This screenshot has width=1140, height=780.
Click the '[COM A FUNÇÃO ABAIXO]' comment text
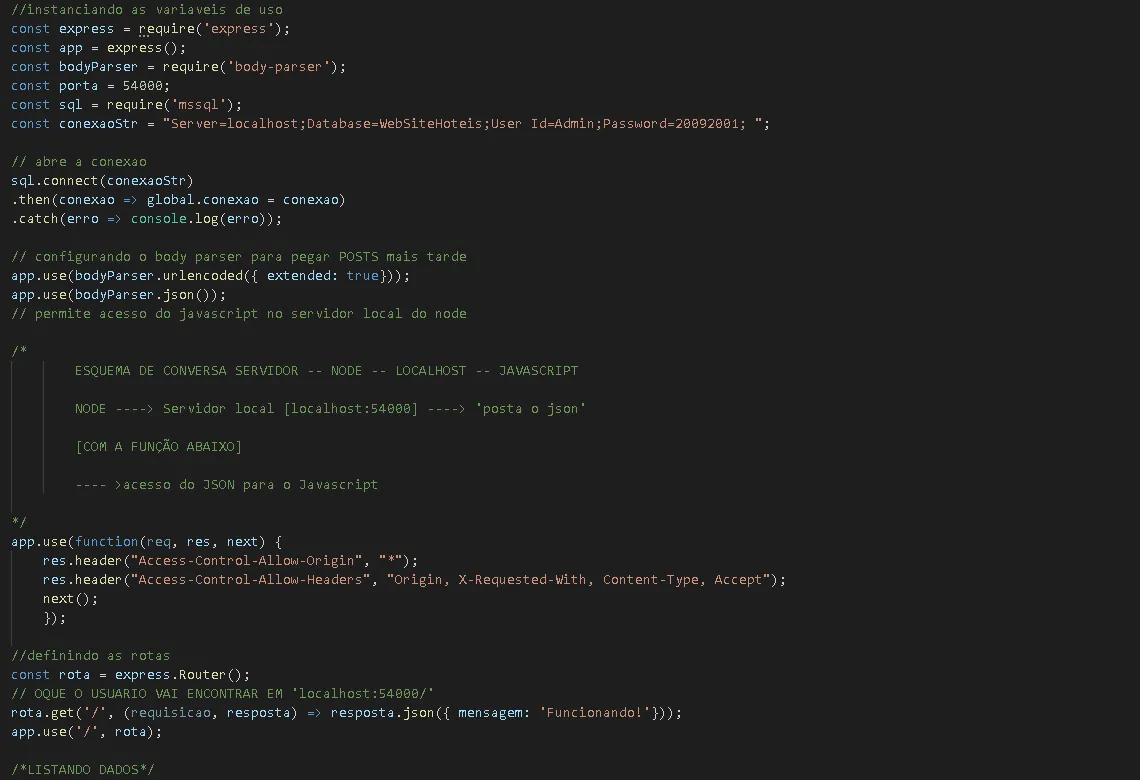pos(158,447)
